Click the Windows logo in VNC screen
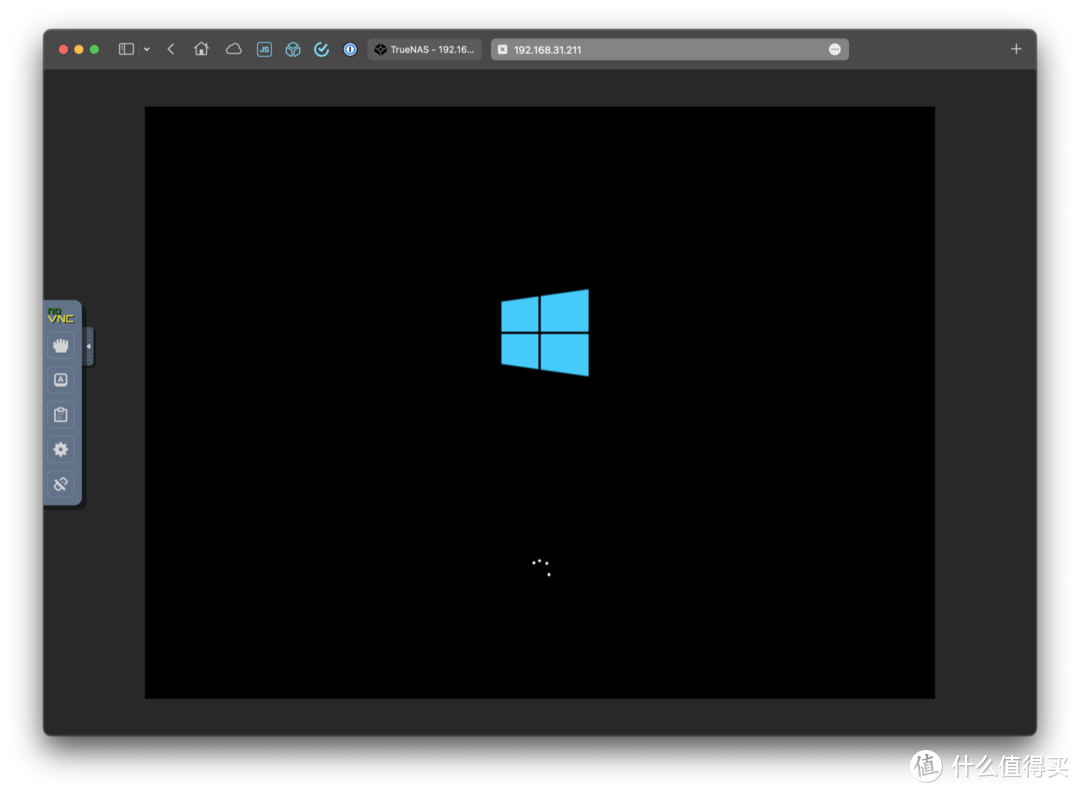 [545, 333]
